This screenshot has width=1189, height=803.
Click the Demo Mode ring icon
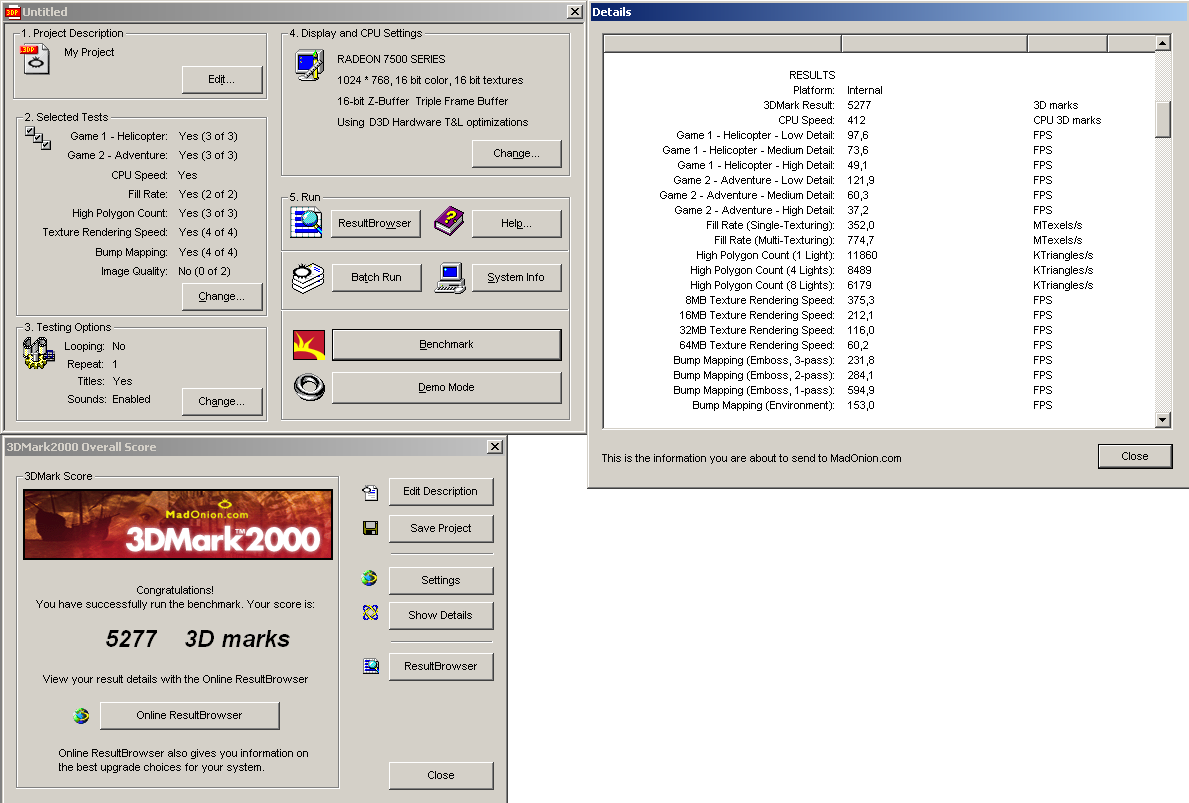(x=307, y=387)
